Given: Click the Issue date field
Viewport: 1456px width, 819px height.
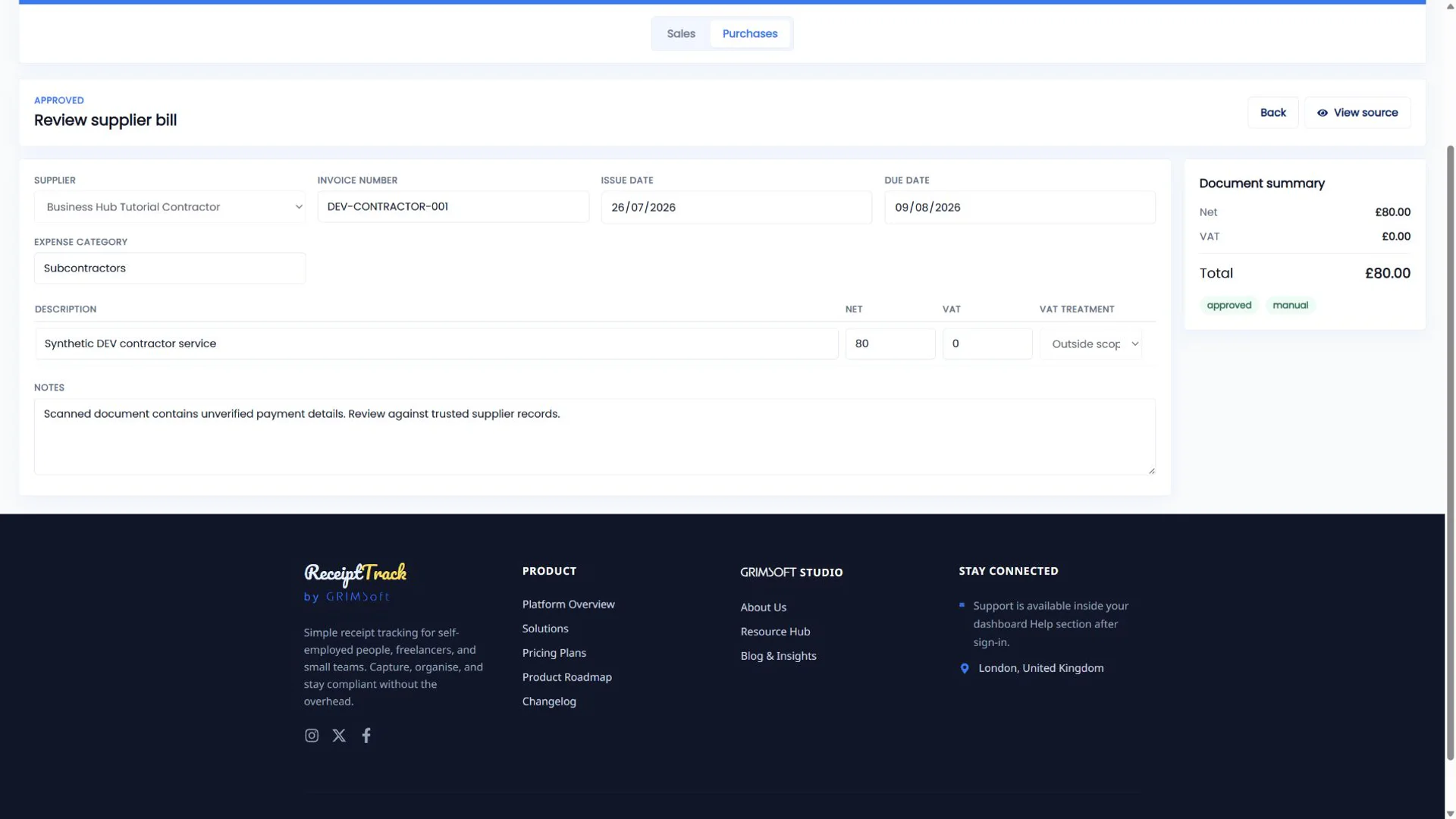Looking at the screenshot, I should pos(736,208).
